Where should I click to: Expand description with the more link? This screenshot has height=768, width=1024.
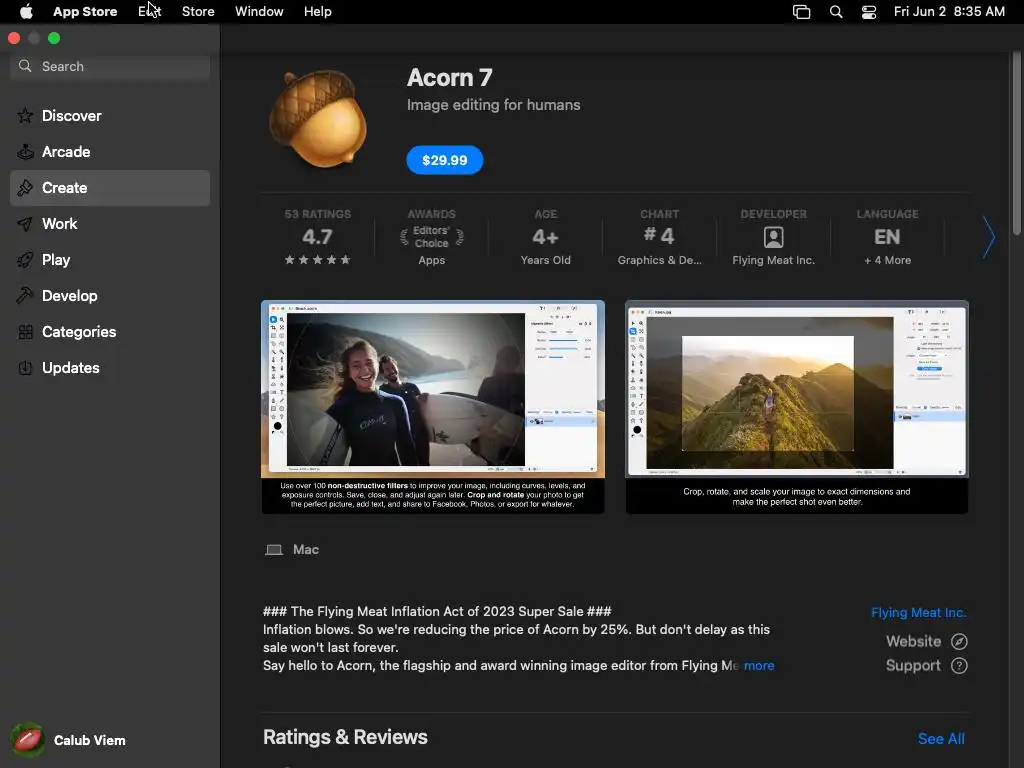[759, 665]
